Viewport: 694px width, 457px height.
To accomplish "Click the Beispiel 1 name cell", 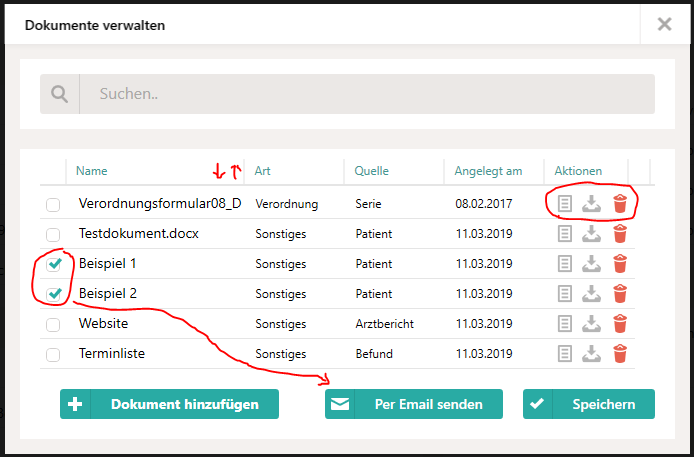I will (x=108, y=264).
